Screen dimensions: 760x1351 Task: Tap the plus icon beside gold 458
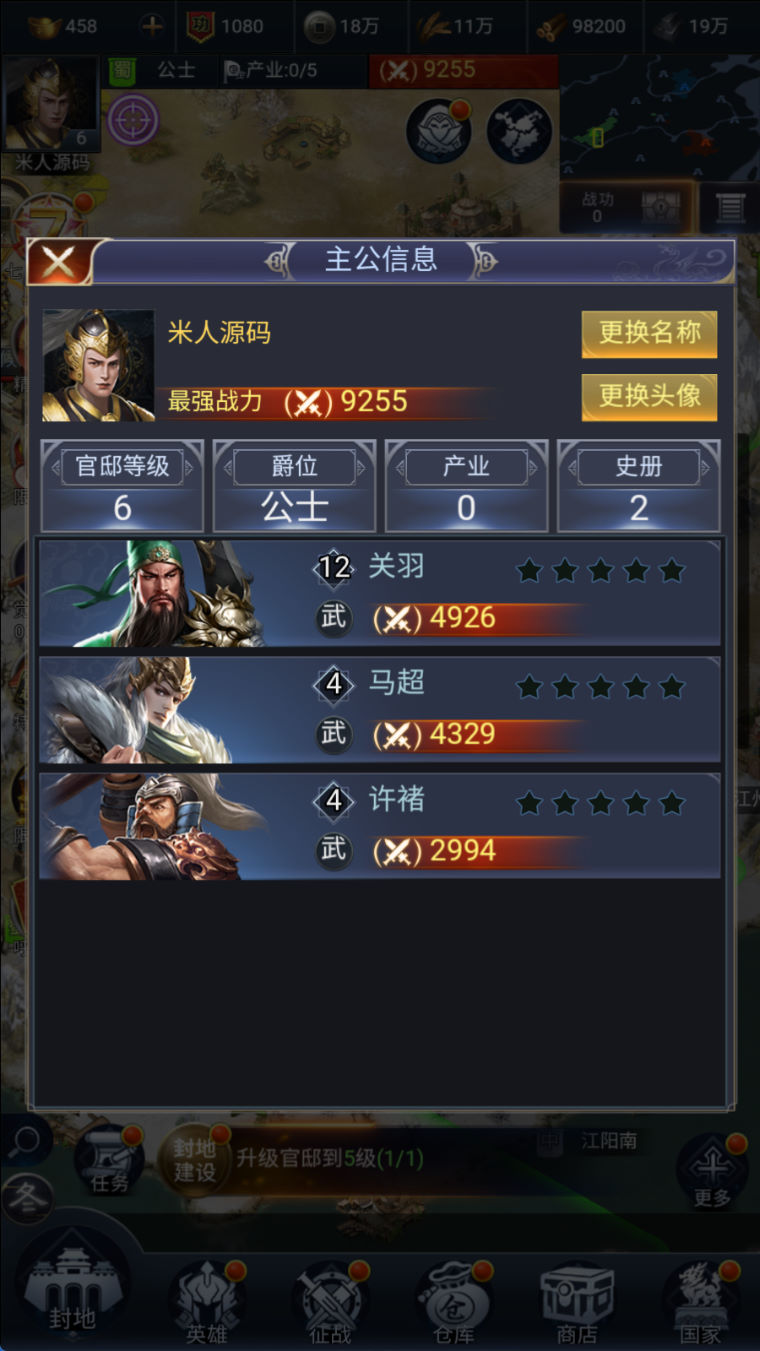[x=152, y=26]
